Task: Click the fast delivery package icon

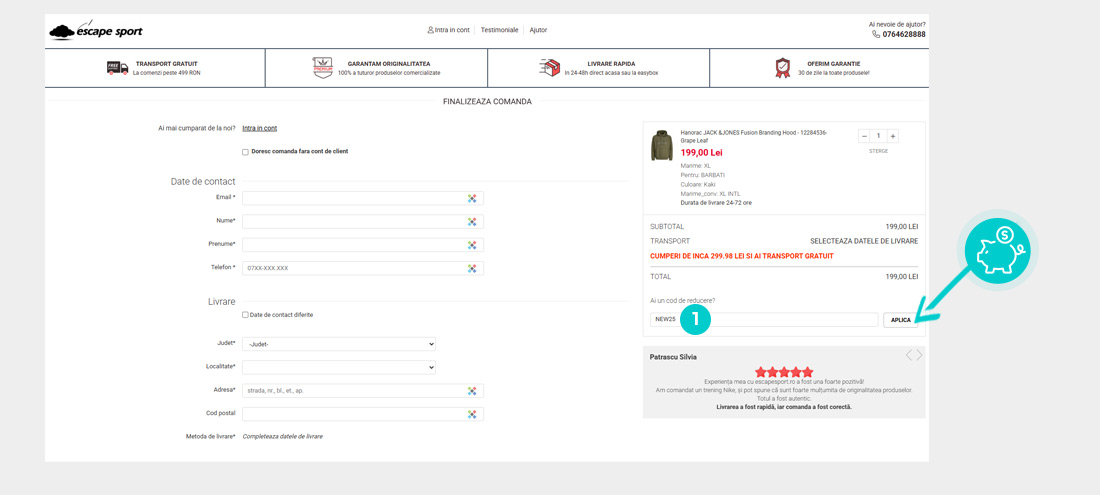Action: (x=549, y=68)
